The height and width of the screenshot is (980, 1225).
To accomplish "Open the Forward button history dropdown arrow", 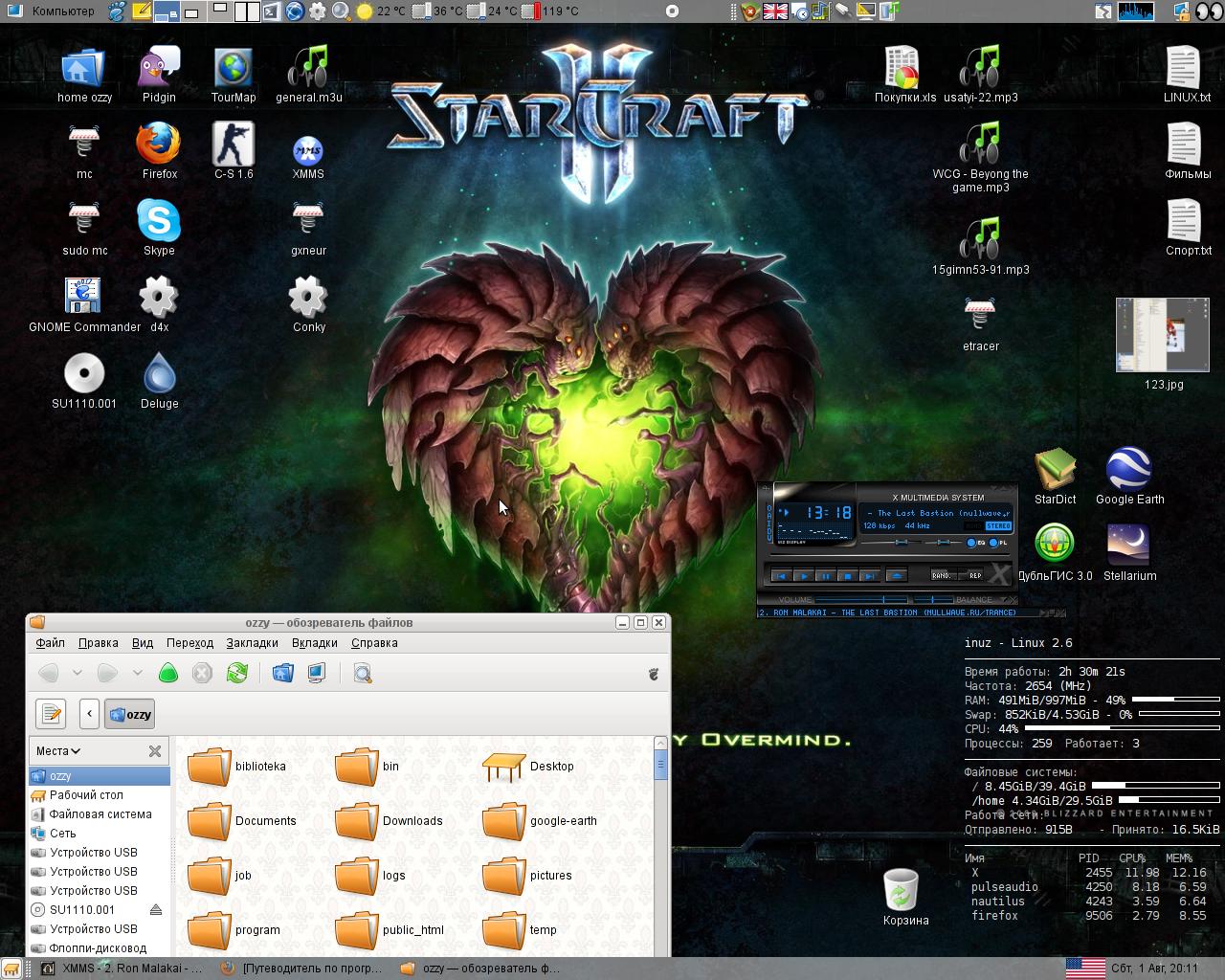I will [x=138, y=673].
